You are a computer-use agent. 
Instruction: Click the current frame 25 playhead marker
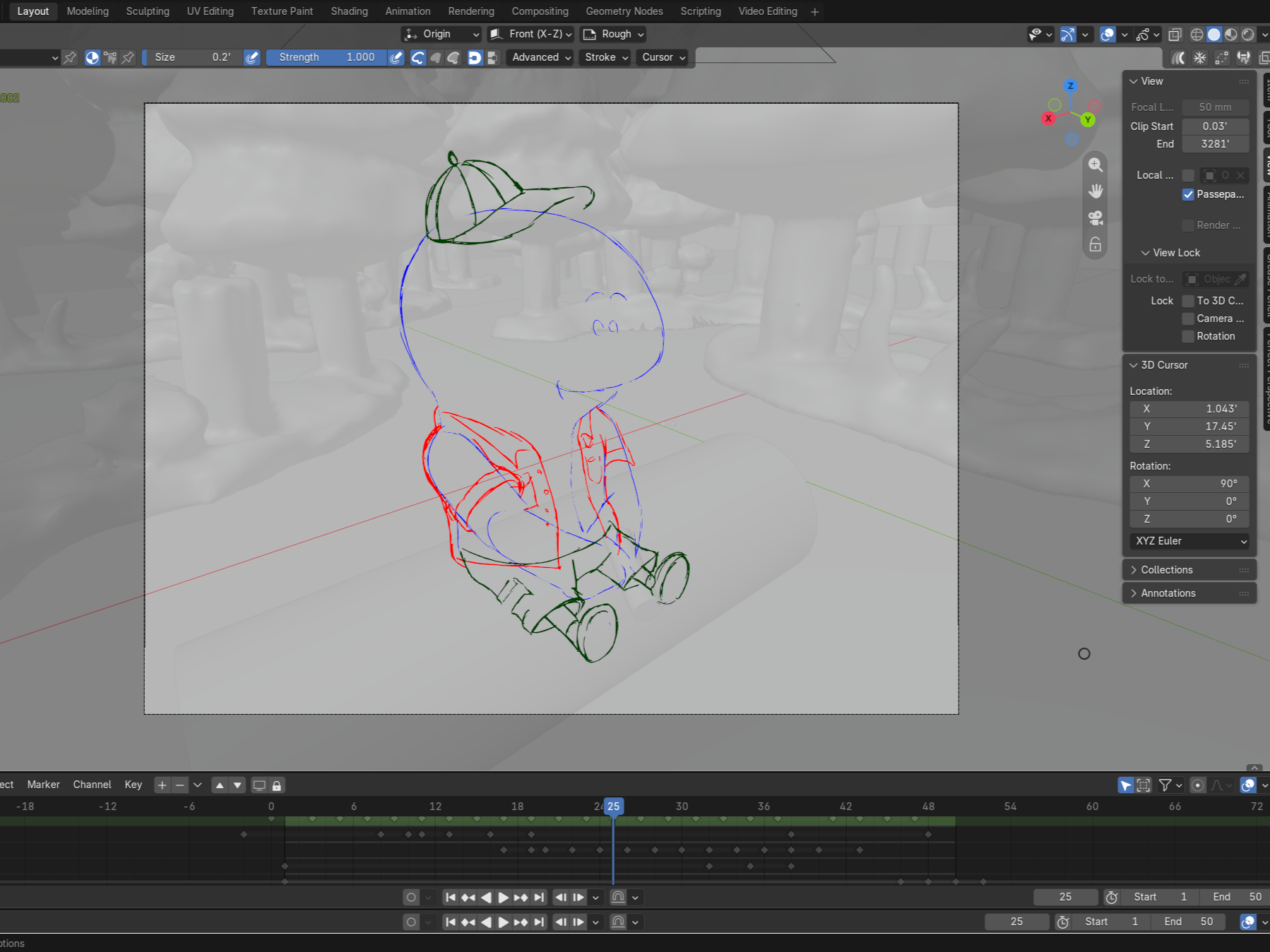[x=613, y=807]
